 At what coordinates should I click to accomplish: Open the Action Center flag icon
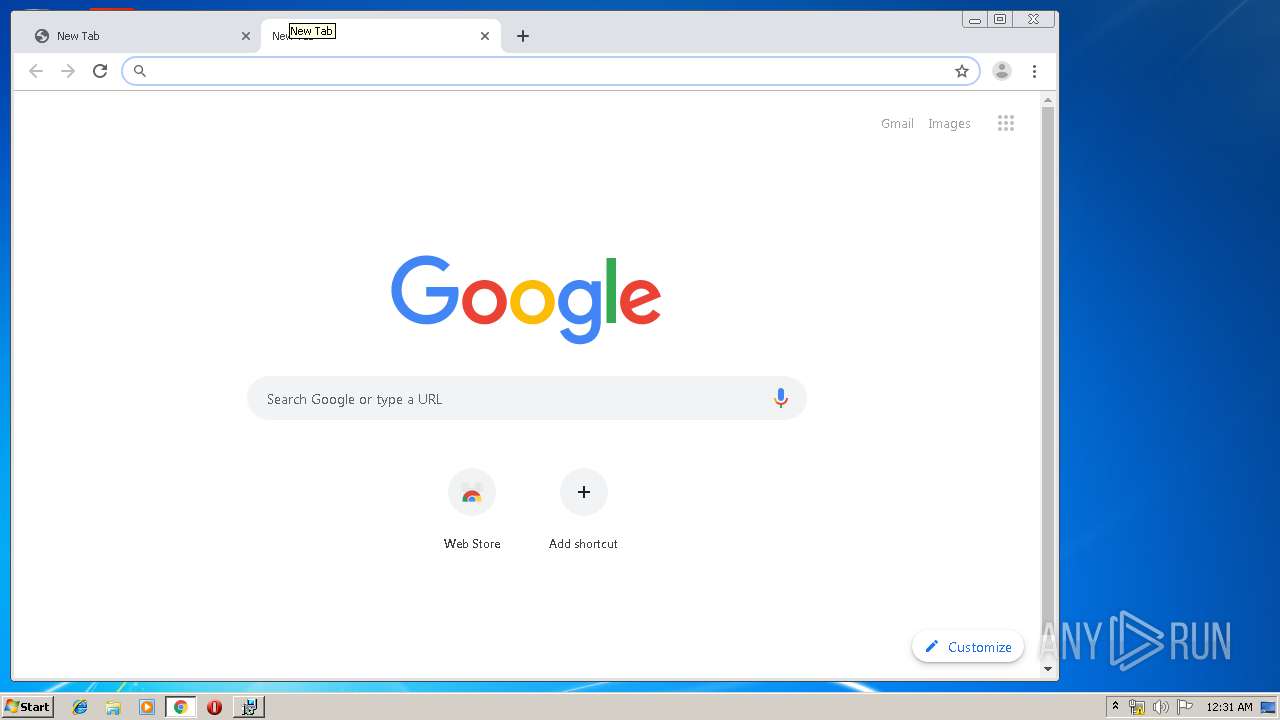pos(1185,707)
